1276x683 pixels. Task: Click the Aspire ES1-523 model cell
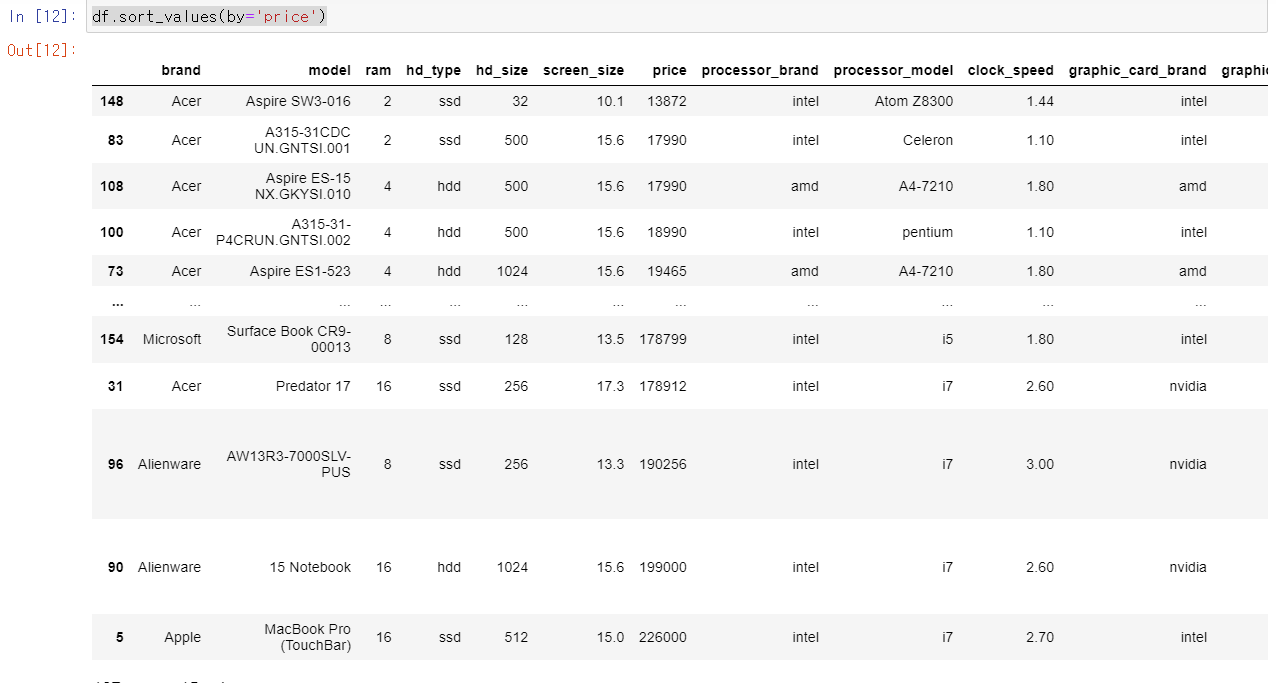coord(300,271)
